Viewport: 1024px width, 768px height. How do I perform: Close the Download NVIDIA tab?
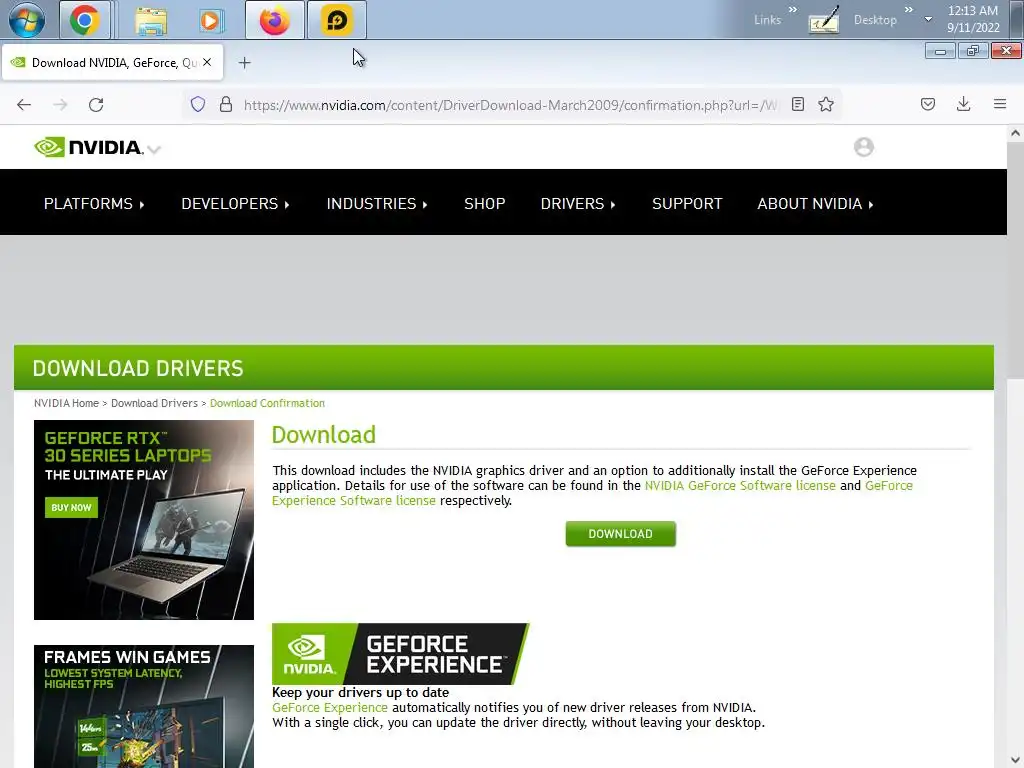pyautogui.click(x=207, y=62)
